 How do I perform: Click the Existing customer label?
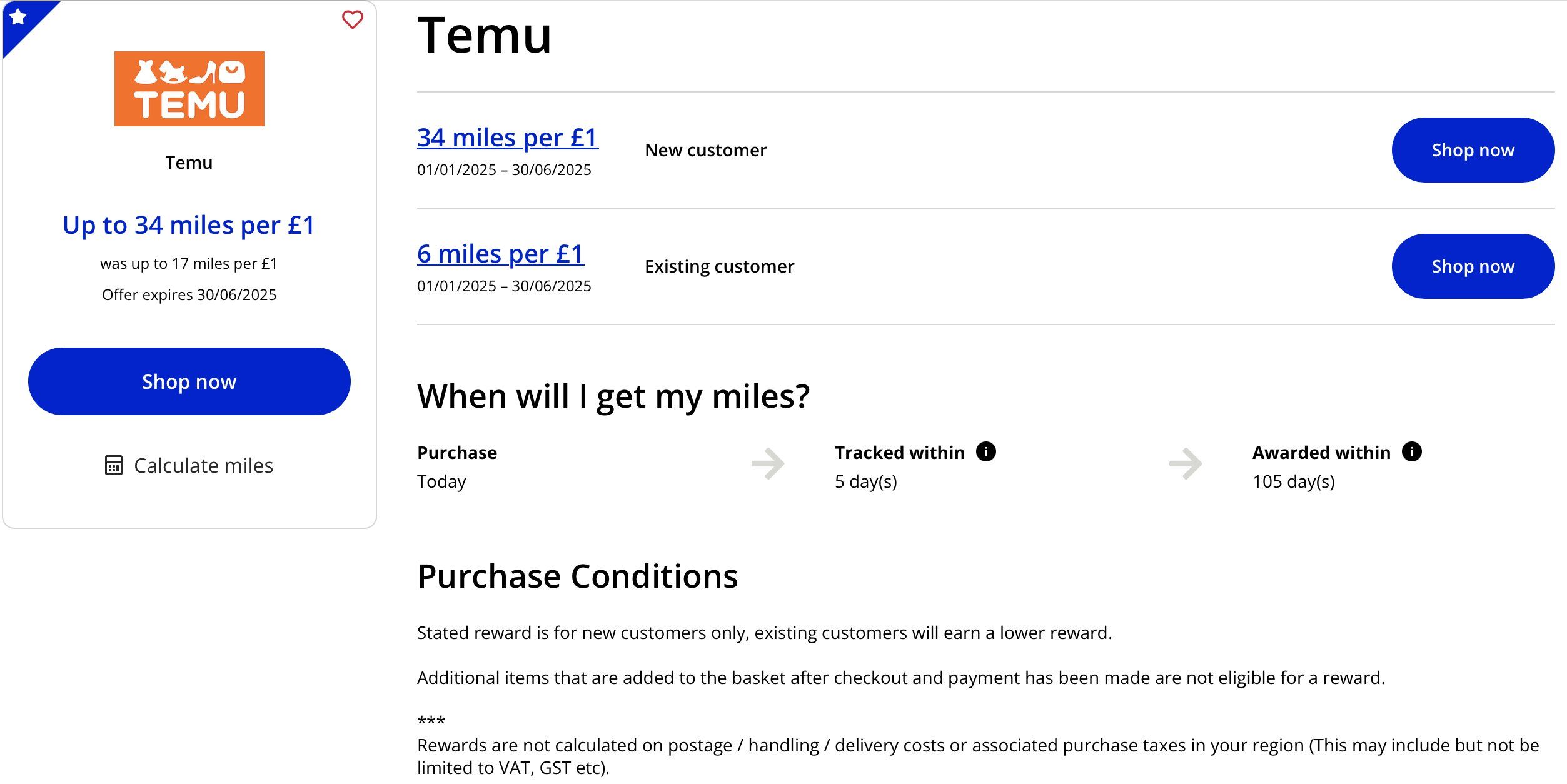click(x=719, y=266)
